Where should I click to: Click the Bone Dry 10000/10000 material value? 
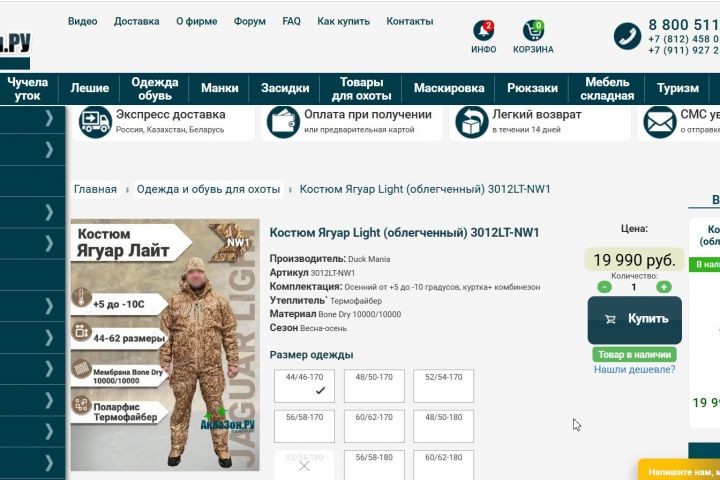(360, 315)
